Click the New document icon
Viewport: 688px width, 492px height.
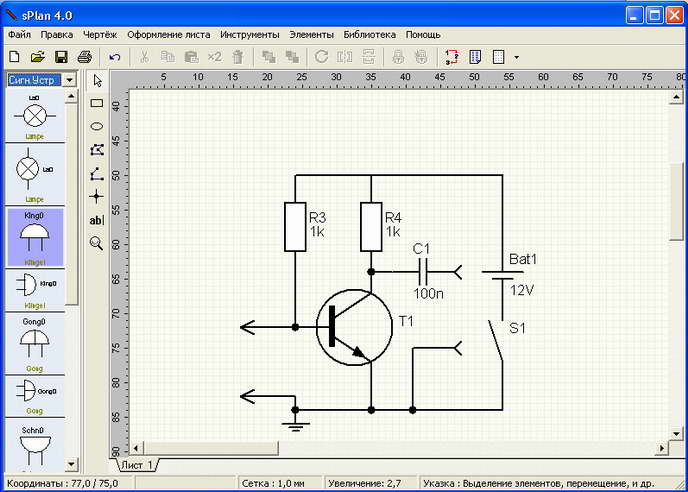click(x=14, y=57)
